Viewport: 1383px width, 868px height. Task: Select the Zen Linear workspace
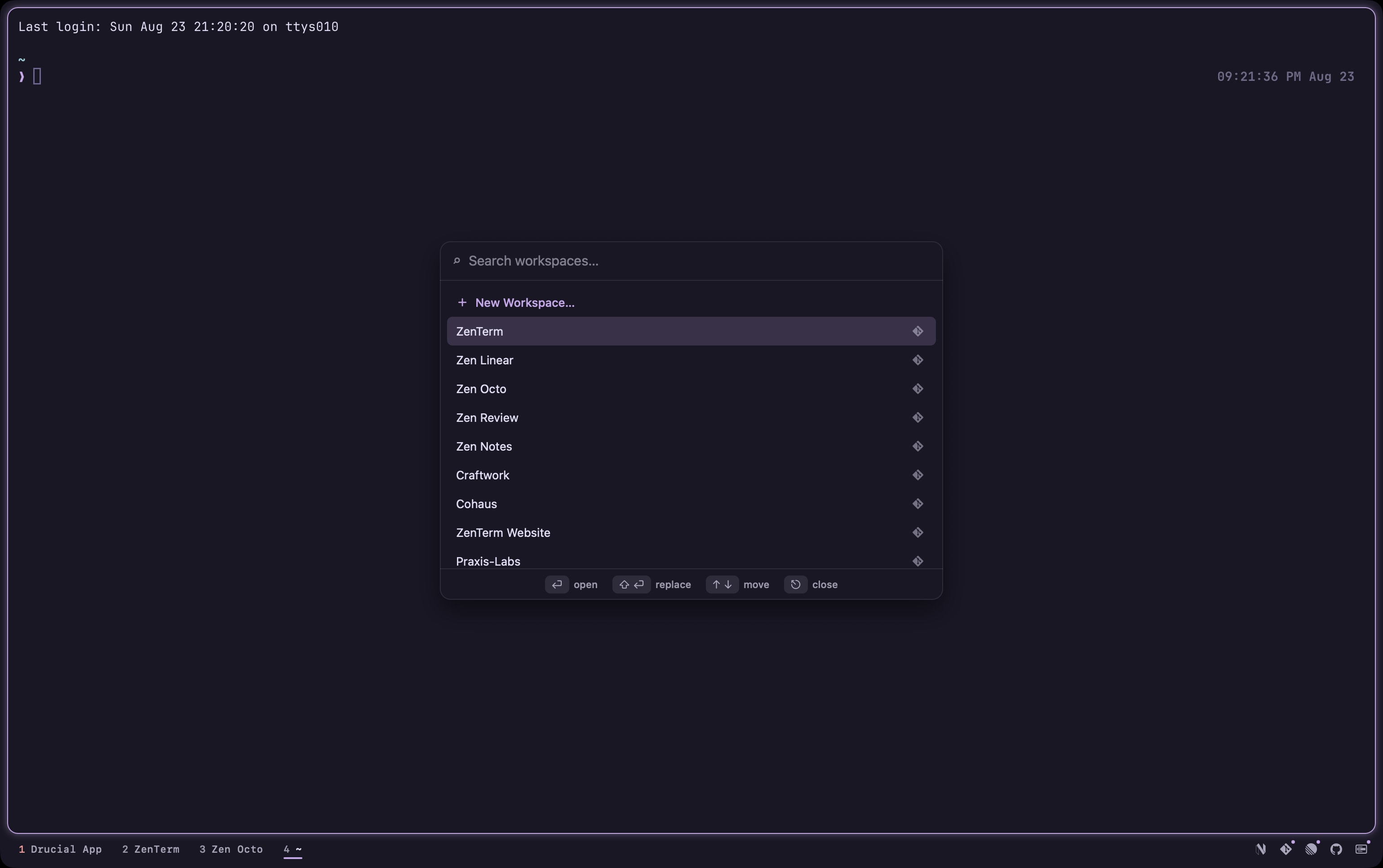pos(691,360)
